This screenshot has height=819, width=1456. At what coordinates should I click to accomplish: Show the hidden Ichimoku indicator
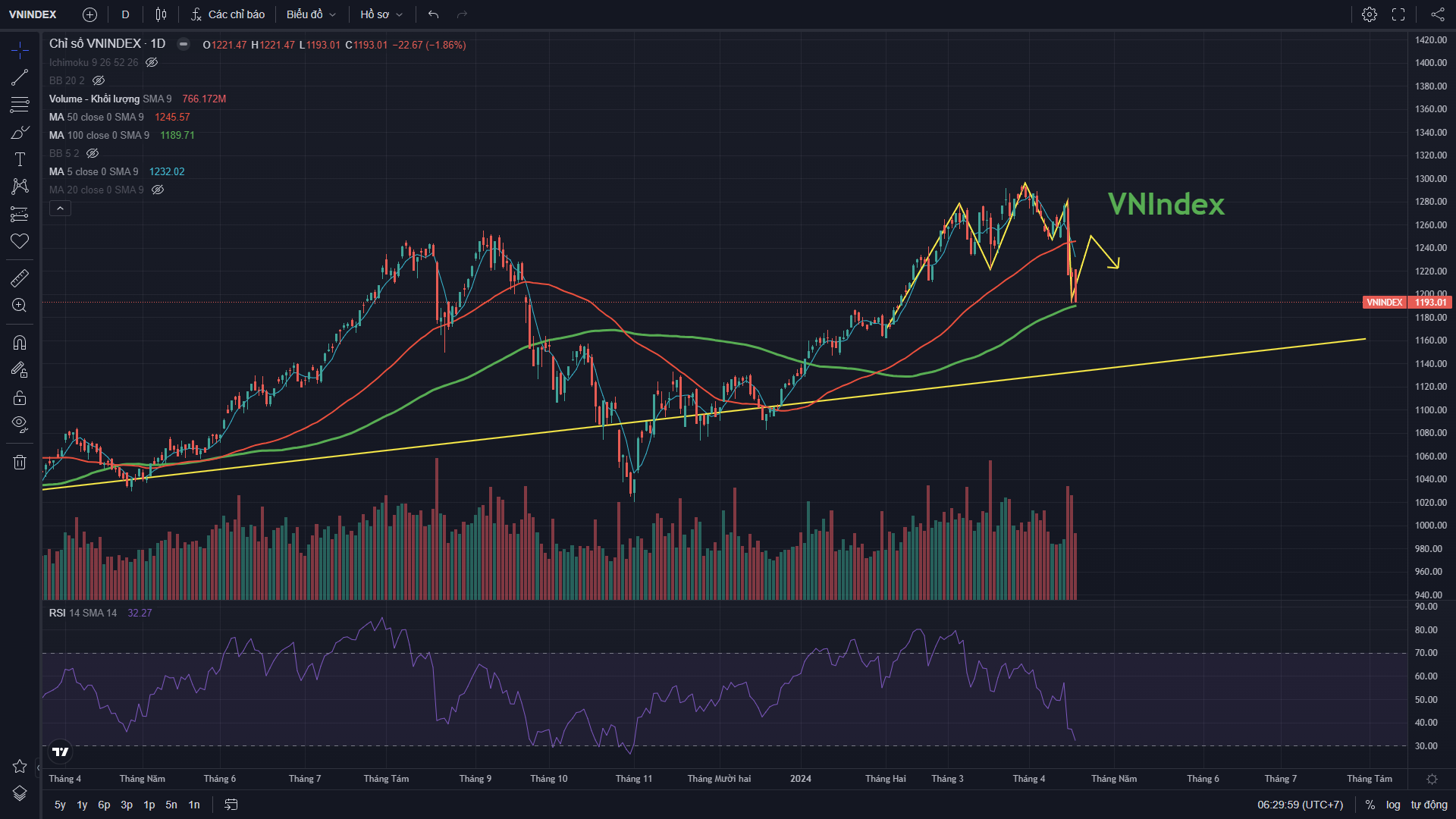[152, 62]
